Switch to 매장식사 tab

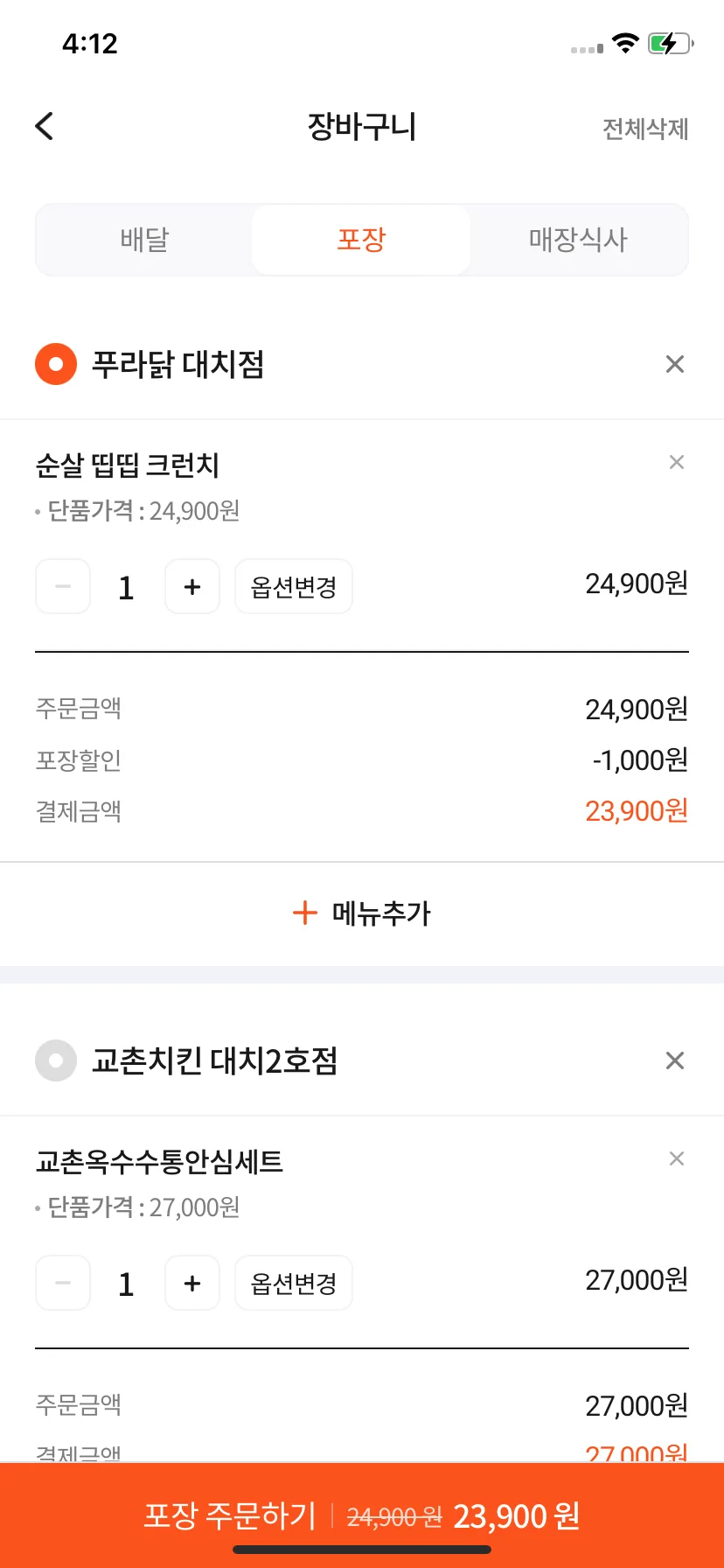click(x=578, y=240)
